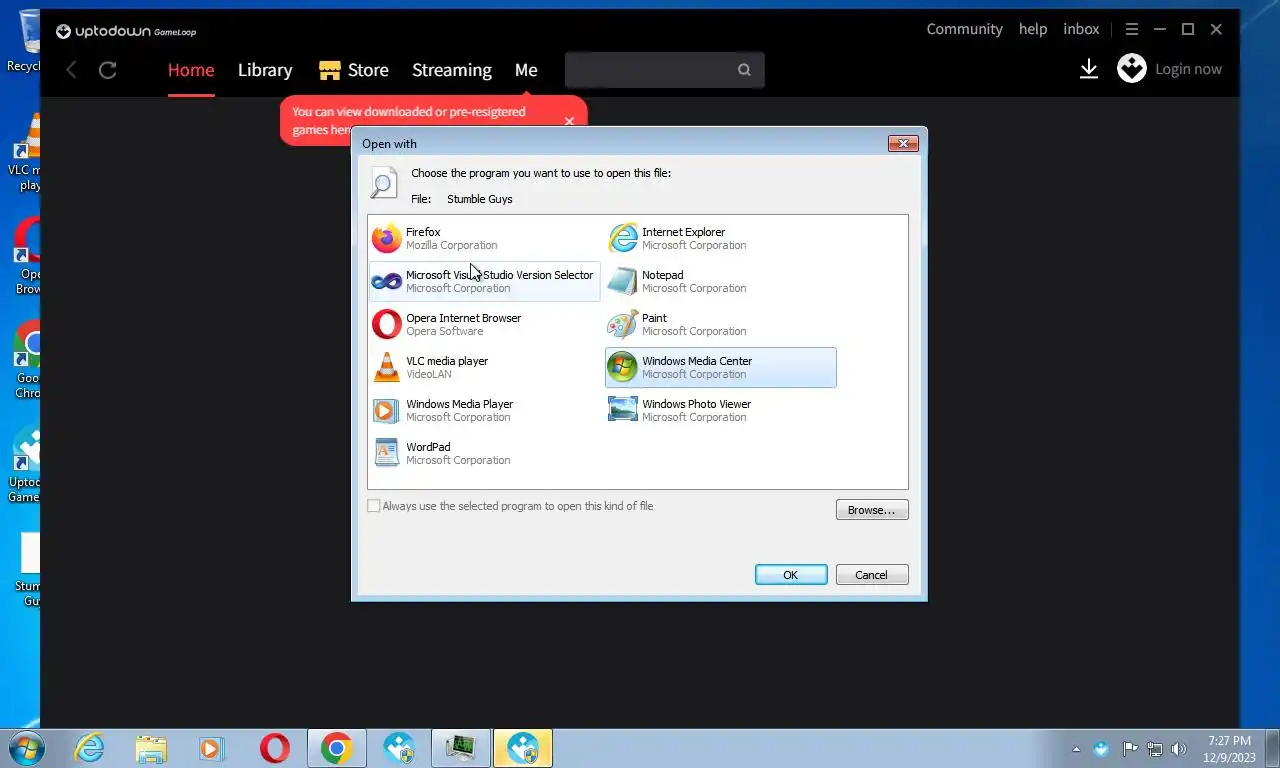This screenshot has width=1280, height=768.
Task: Select Microsoft Visual Studio Version Selector
Action: 485,281
